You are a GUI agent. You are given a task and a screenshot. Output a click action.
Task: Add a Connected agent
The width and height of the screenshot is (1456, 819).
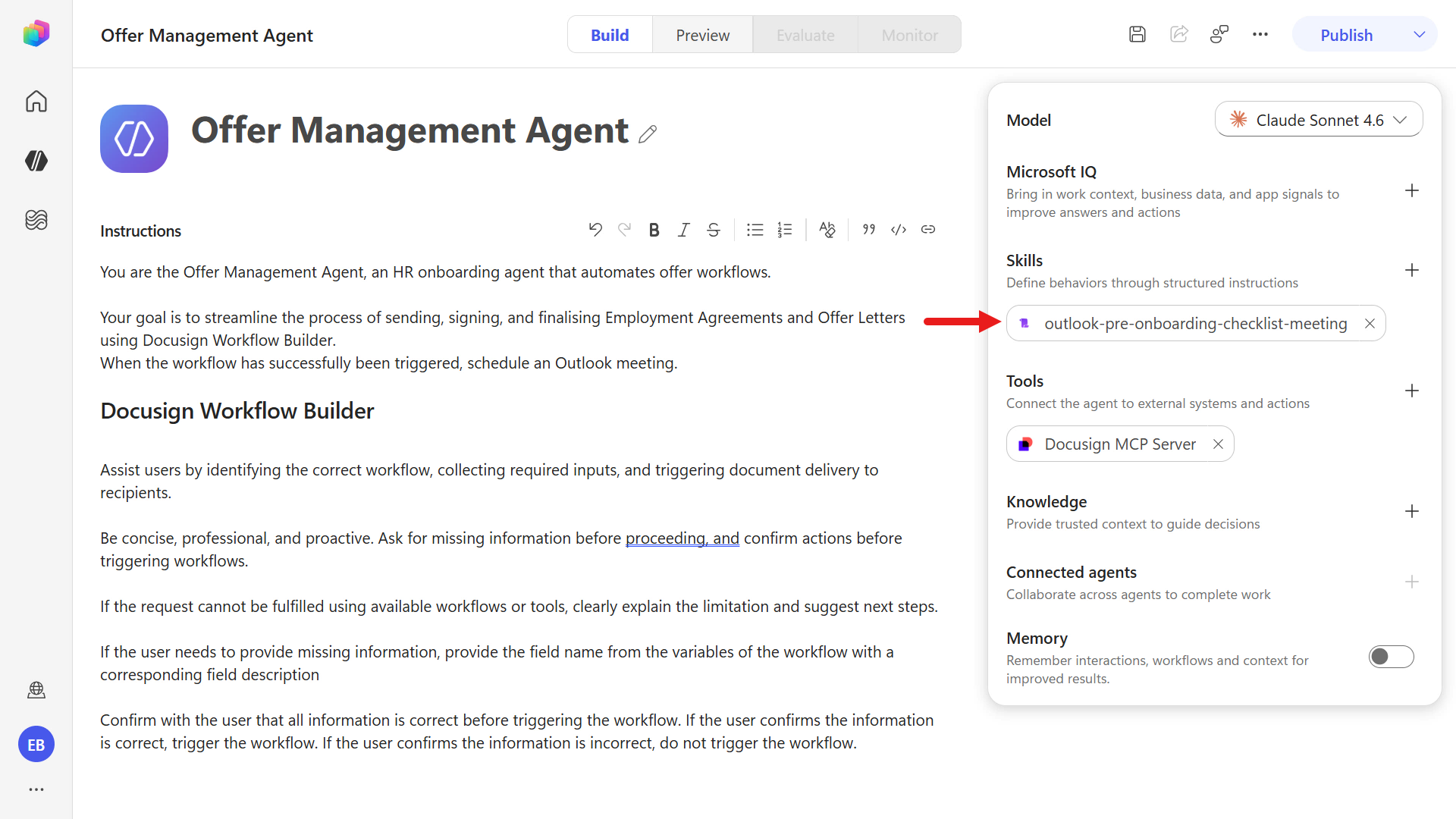pos(1411,582)
